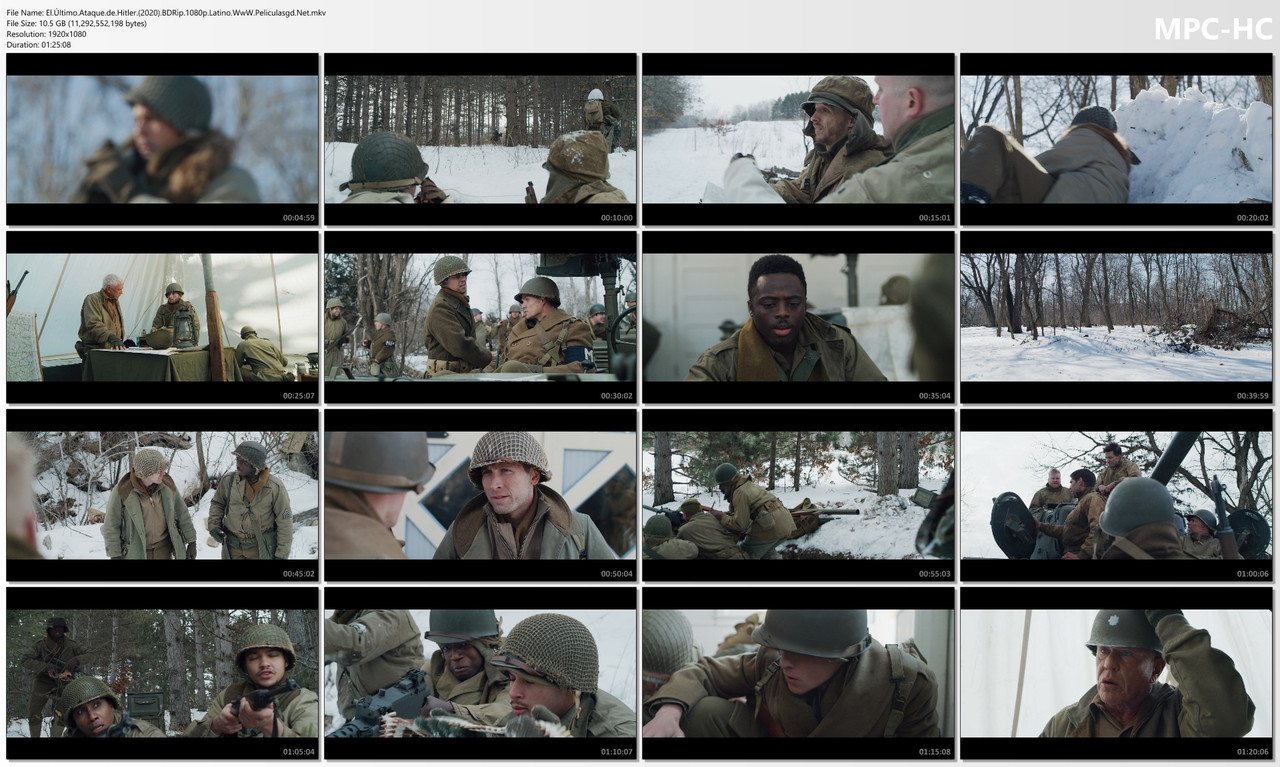Screen dimensions: 1280x767
Task: Select the thumbnail at 01:05:04
Action: [162, 673]
